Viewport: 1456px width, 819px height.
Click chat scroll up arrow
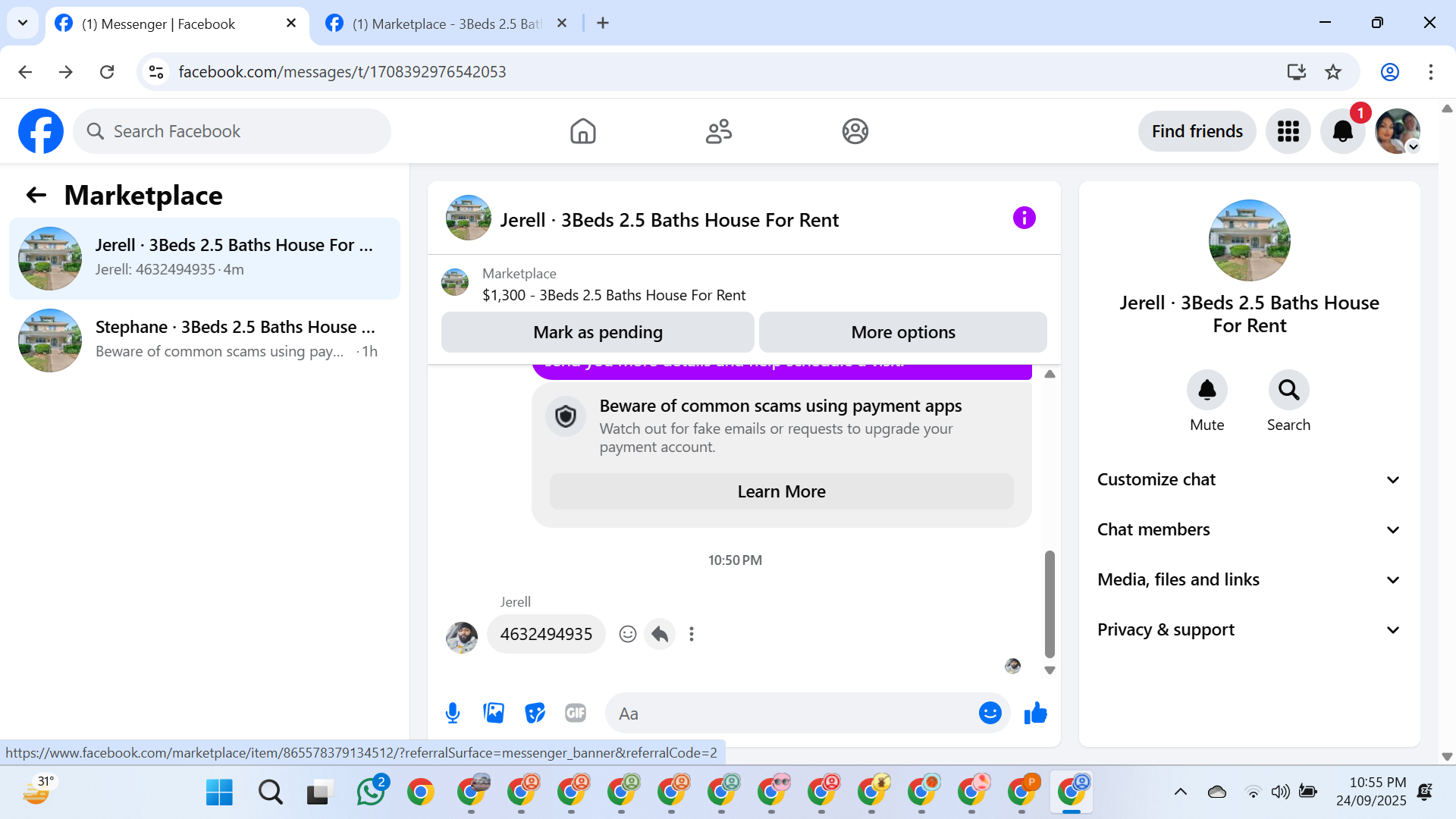pos(1050,374)
